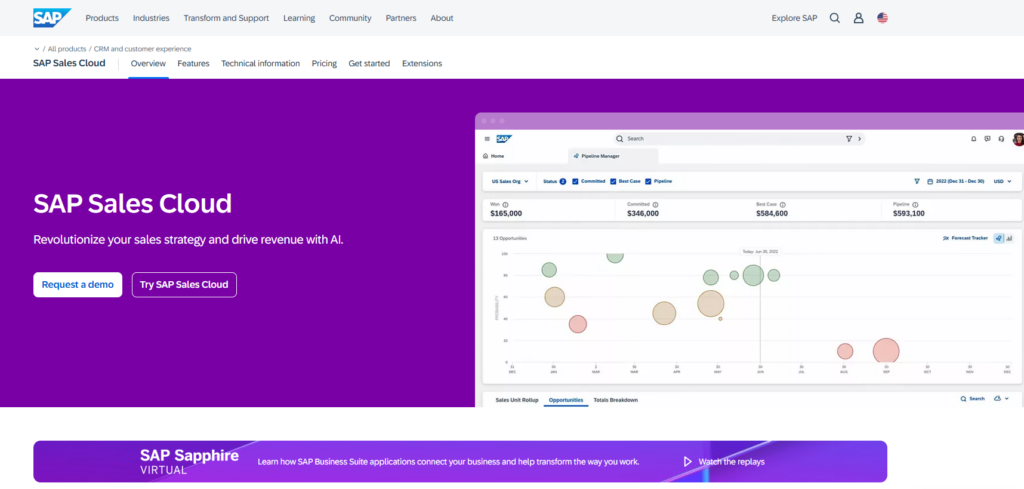Open the Transform and Support menu
Image resolution: width=1024 pixels, height=489 pixels.
click(x=226, y=18)
